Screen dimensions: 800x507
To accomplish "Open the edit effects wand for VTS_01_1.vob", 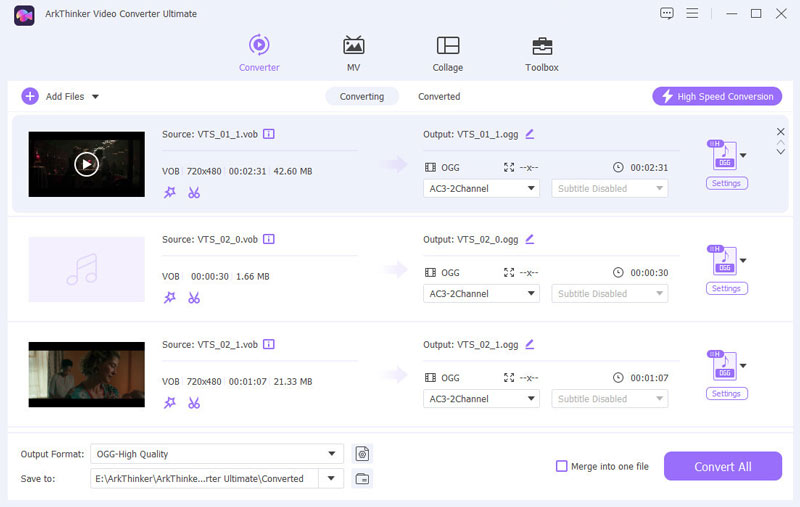I will [x=169, y=192].
